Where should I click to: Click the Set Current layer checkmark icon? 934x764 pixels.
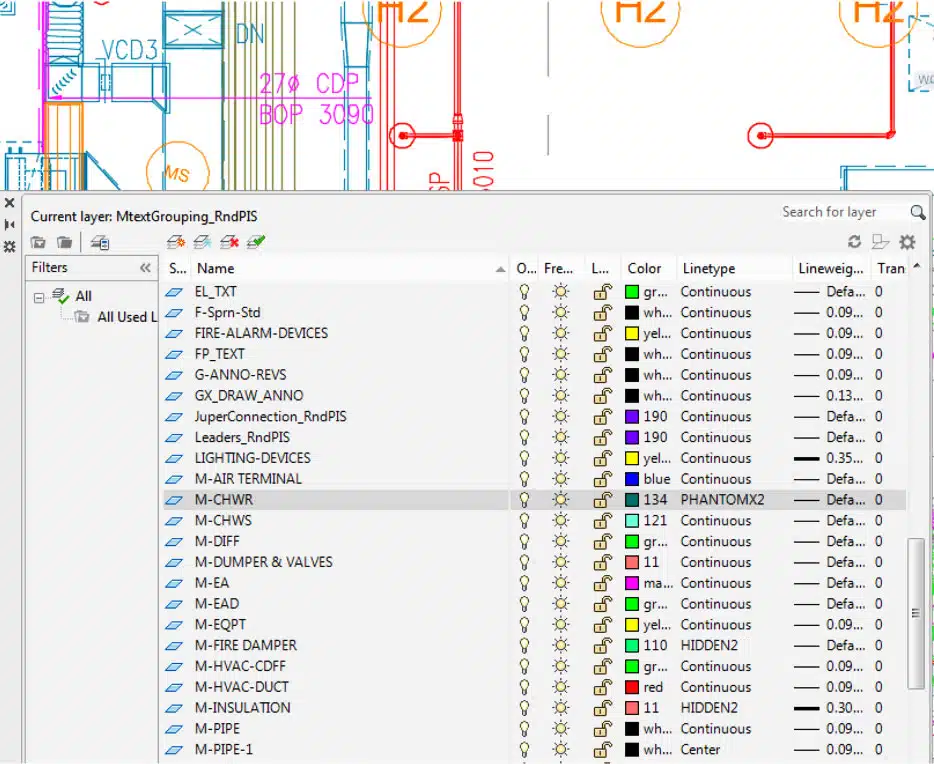pos(256,242)
